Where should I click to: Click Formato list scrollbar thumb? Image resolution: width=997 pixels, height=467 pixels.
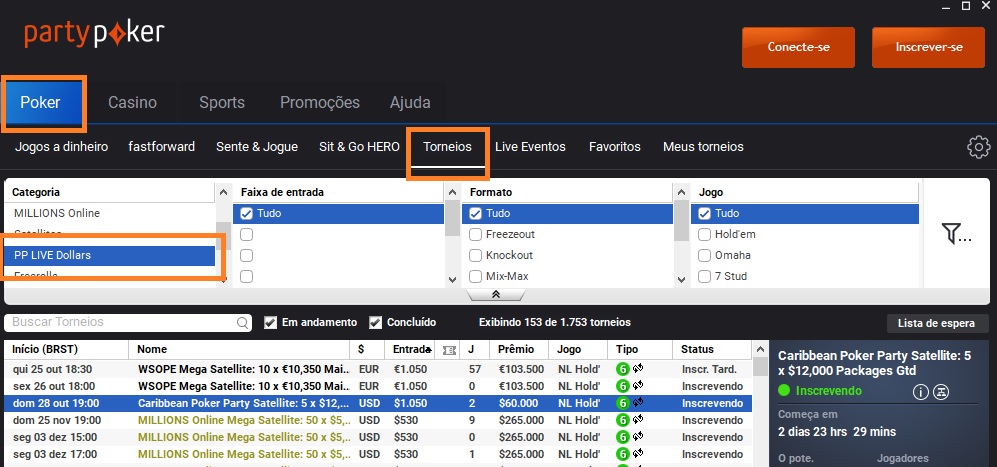click(681, 221)
